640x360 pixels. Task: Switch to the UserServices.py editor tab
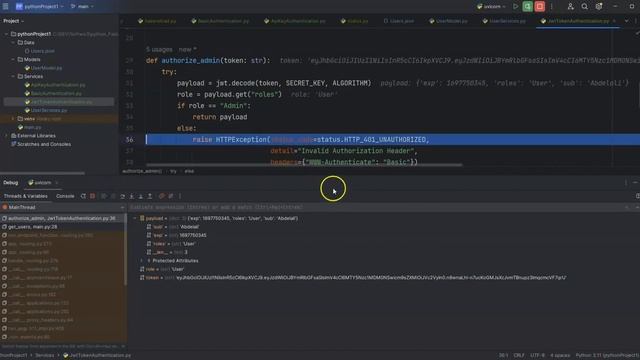[x=504, y=21]
